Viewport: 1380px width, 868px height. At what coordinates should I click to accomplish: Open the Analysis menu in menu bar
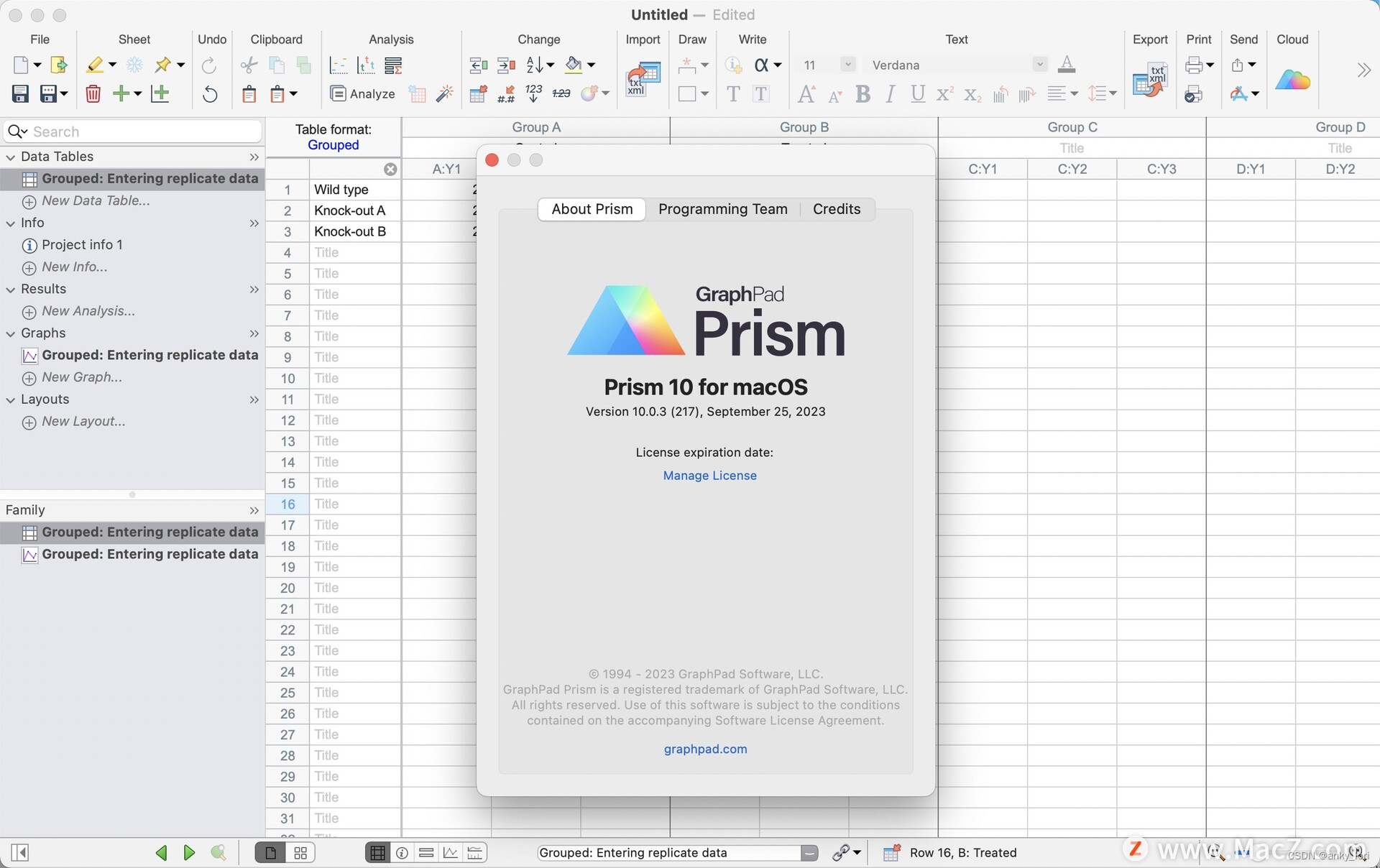point(390,38)
